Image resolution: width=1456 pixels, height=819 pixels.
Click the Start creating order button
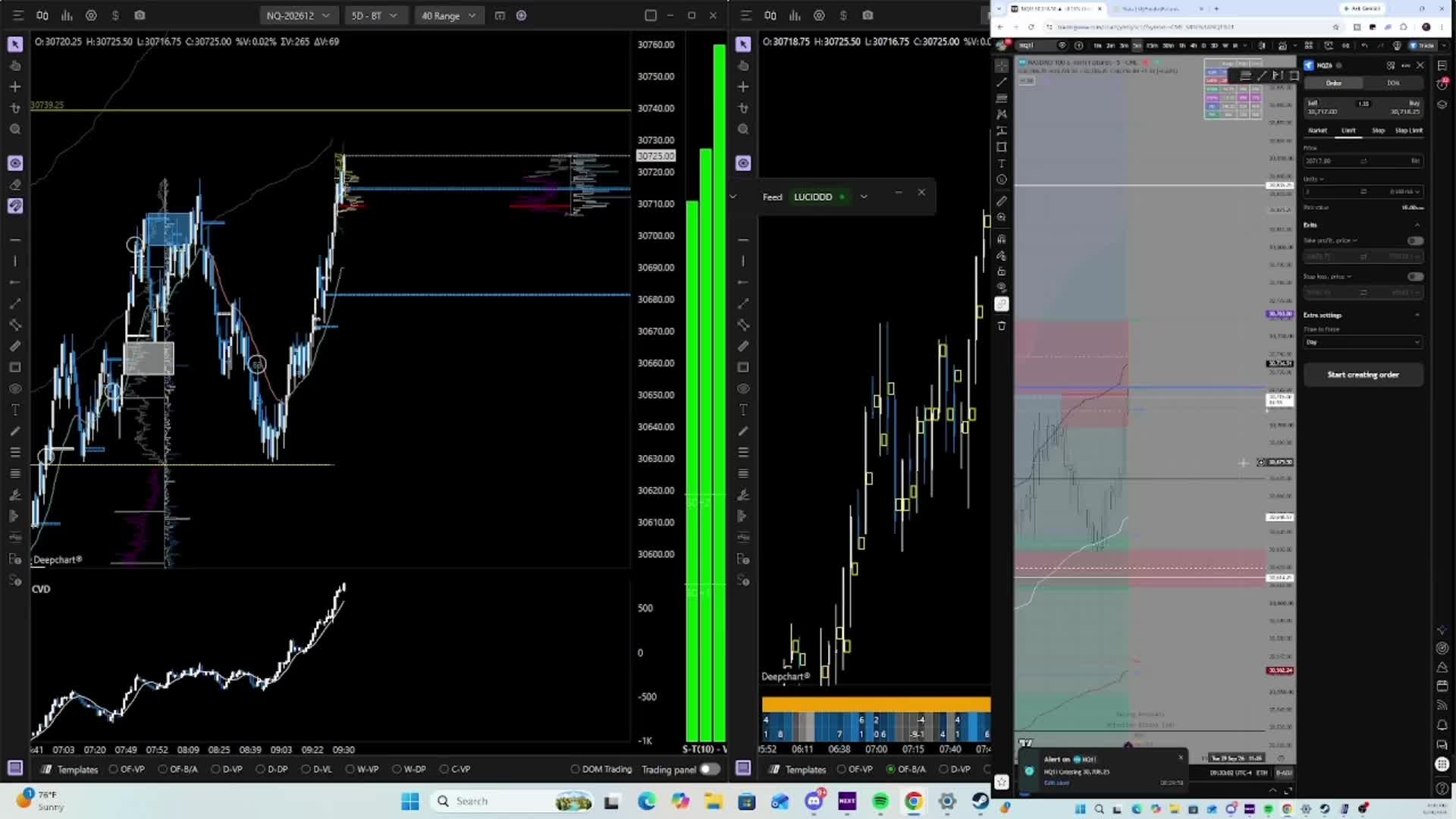(x=1363, y=375)
